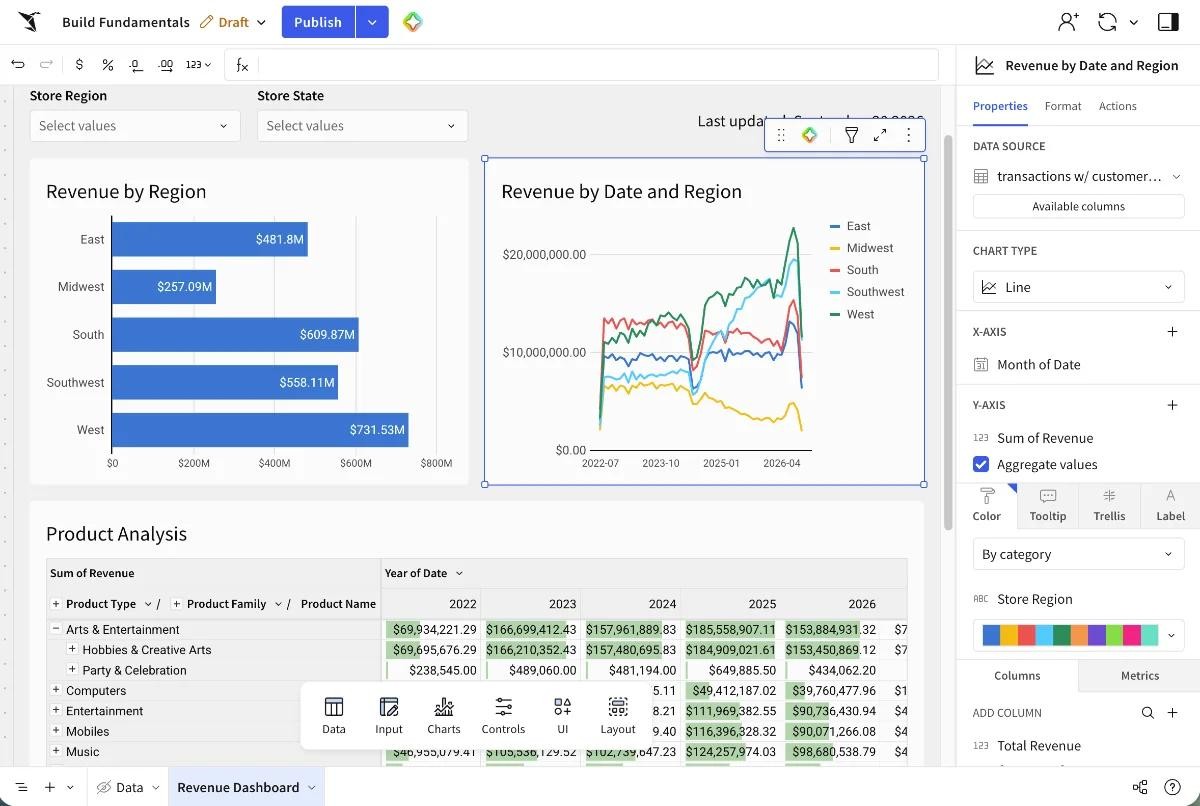Open the Data element menu

click(x=334, y=716)
